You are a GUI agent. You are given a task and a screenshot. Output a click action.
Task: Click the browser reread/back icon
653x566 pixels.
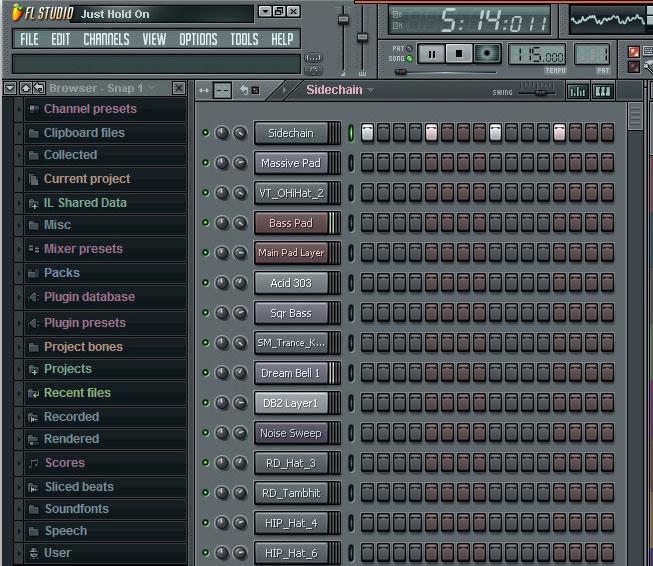coord(39,88)
